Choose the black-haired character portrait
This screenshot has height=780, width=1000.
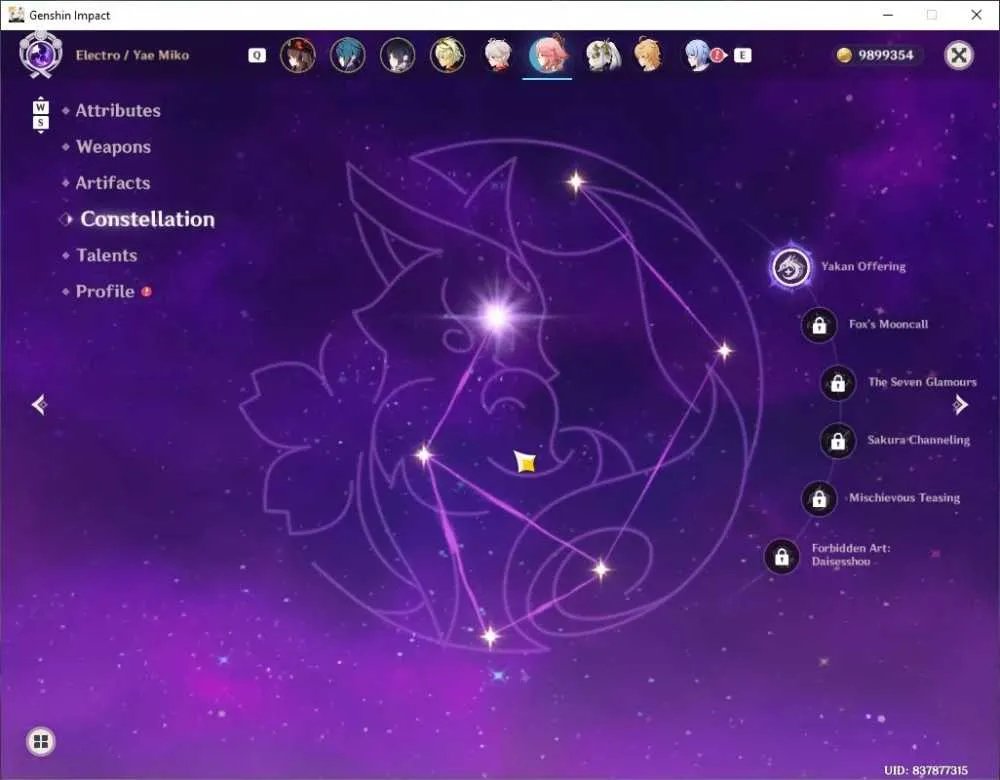pyautogui.click(x=397, y=55)
